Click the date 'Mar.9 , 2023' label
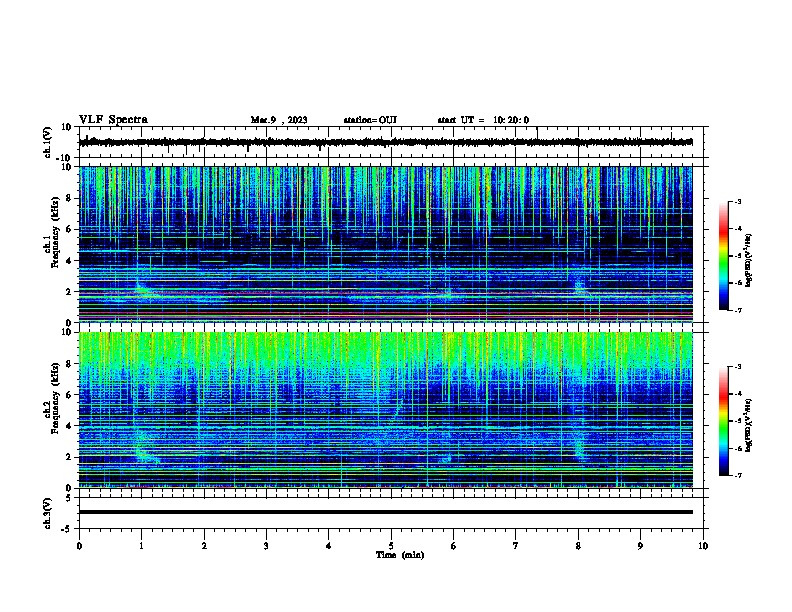The width and height of the screenshot is (792, 612). [279, 120]
